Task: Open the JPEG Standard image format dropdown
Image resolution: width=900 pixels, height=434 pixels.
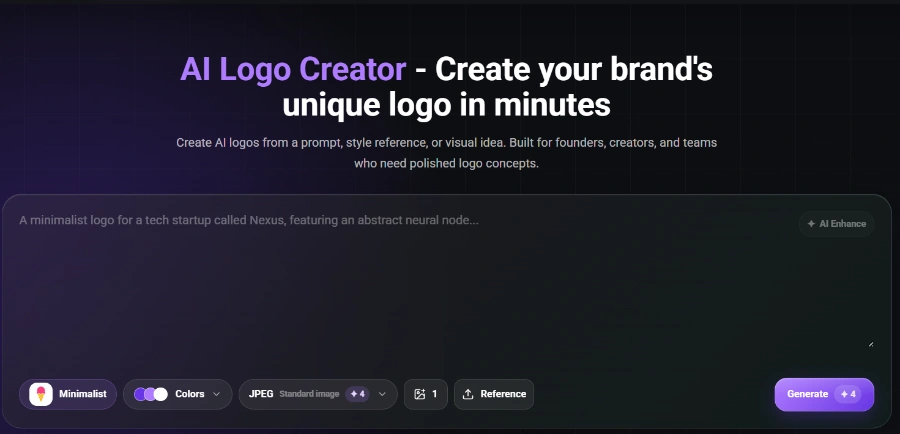Action: tap(318, 394)
